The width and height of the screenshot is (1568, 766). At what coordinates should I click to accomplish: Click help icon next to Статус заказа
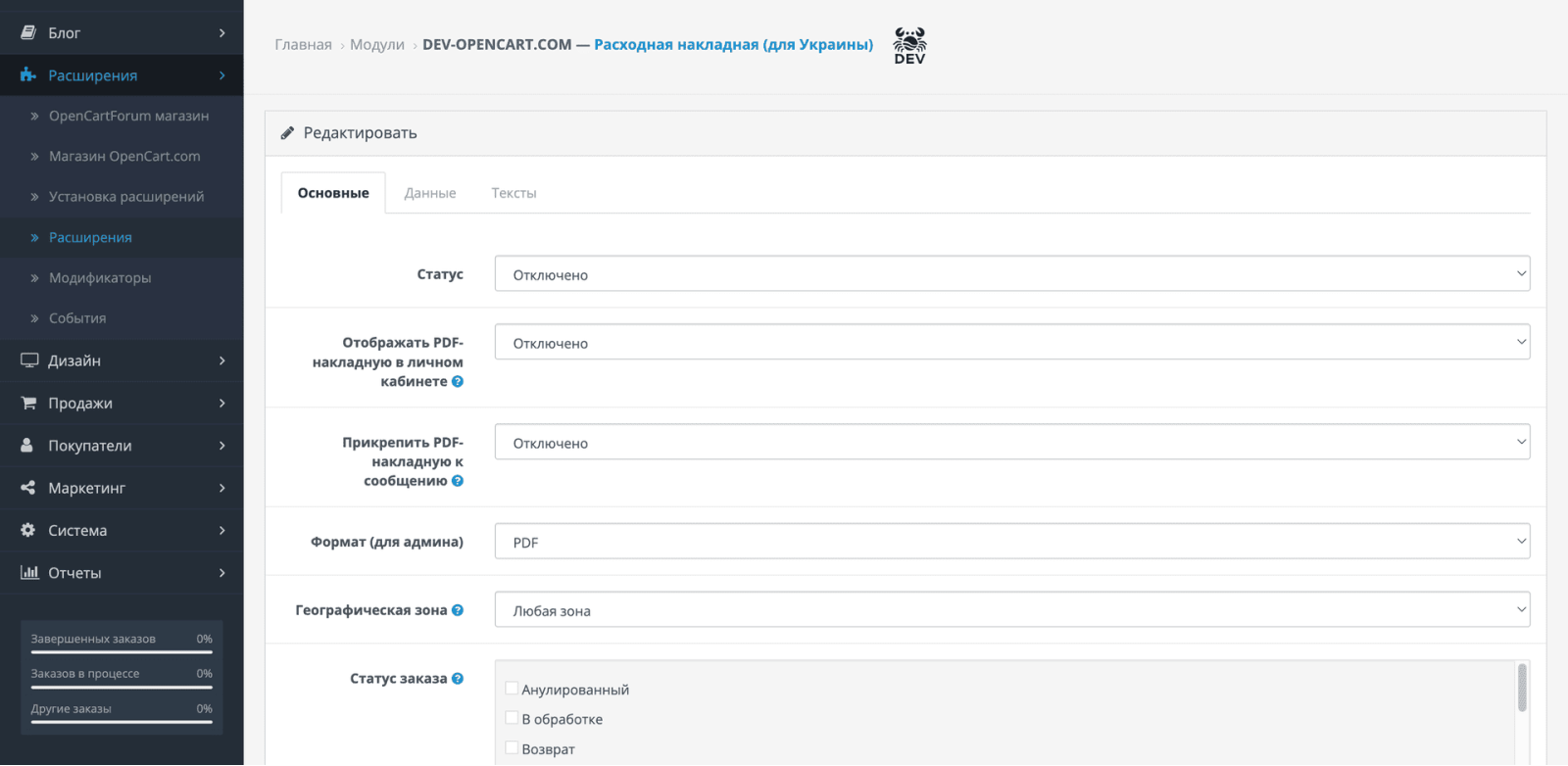pyautogui.click(x=458, y=679)
